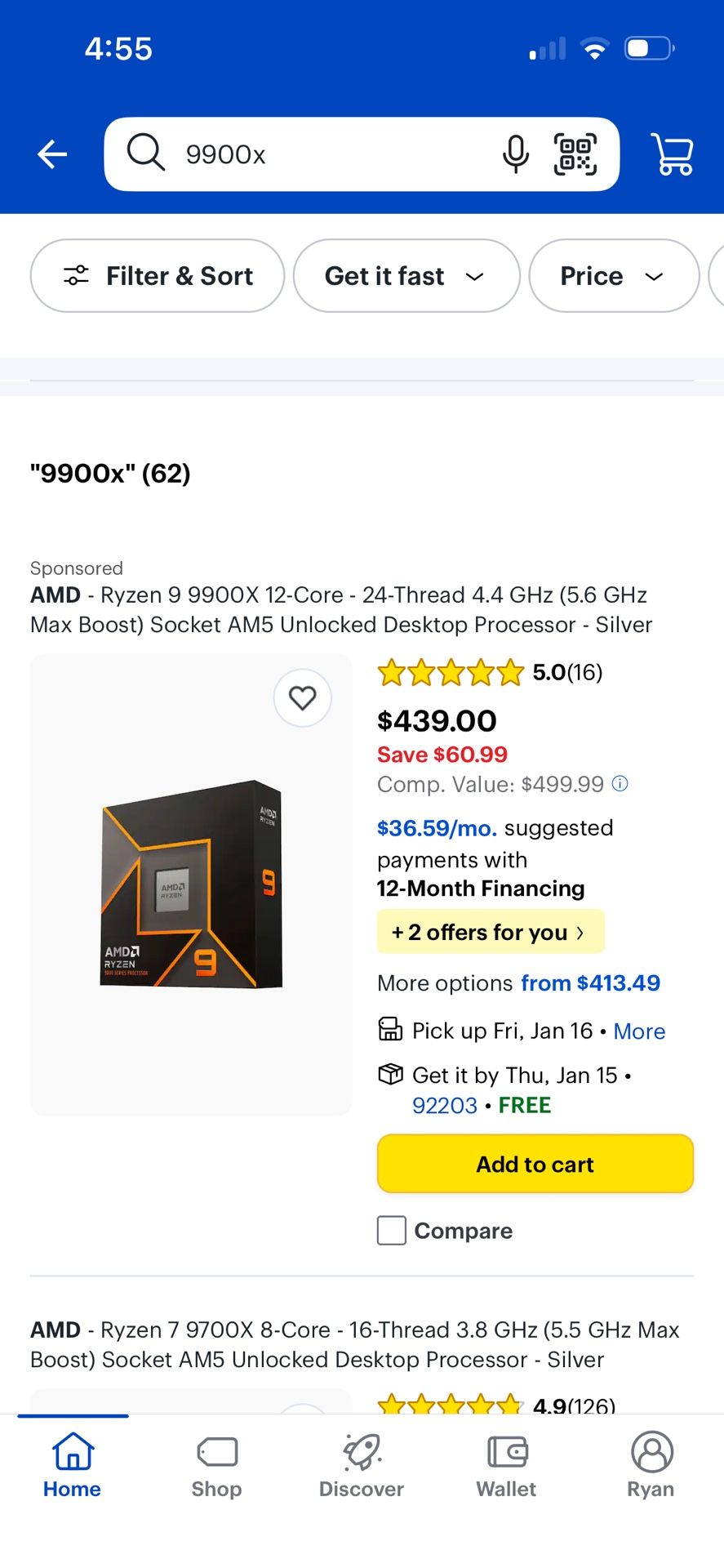Check the Compare box for the 9900X
This screenshot has width=724, height=1568.
click(x=391, y=1230)
